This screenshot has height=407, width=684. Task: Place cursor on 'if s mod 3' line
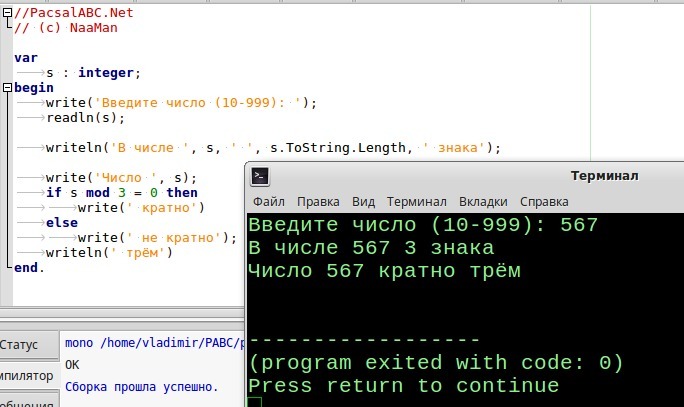121,192
